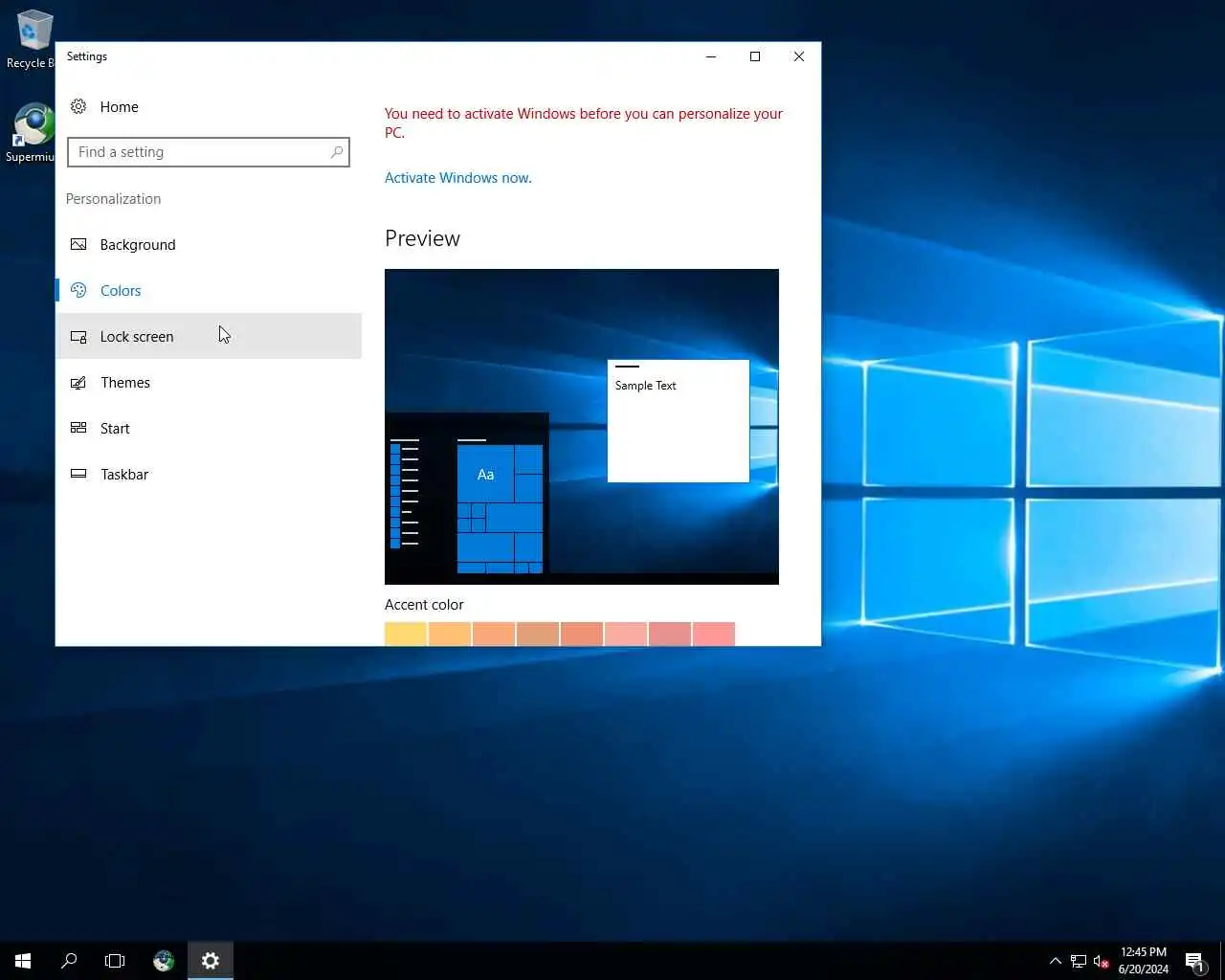Click the Start tiles icon

coord(78,428)
